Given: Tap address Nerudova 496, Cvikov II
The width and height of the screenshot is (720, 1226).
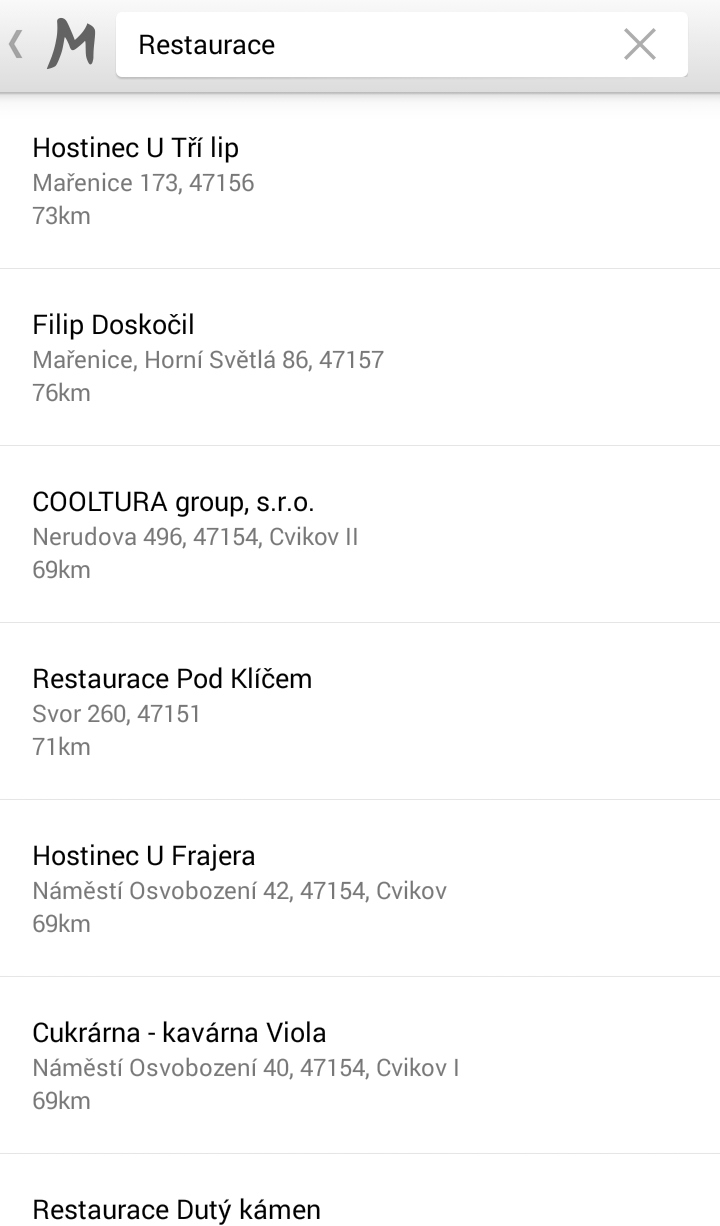Looking at the screenshot, I should click(195, 537).
